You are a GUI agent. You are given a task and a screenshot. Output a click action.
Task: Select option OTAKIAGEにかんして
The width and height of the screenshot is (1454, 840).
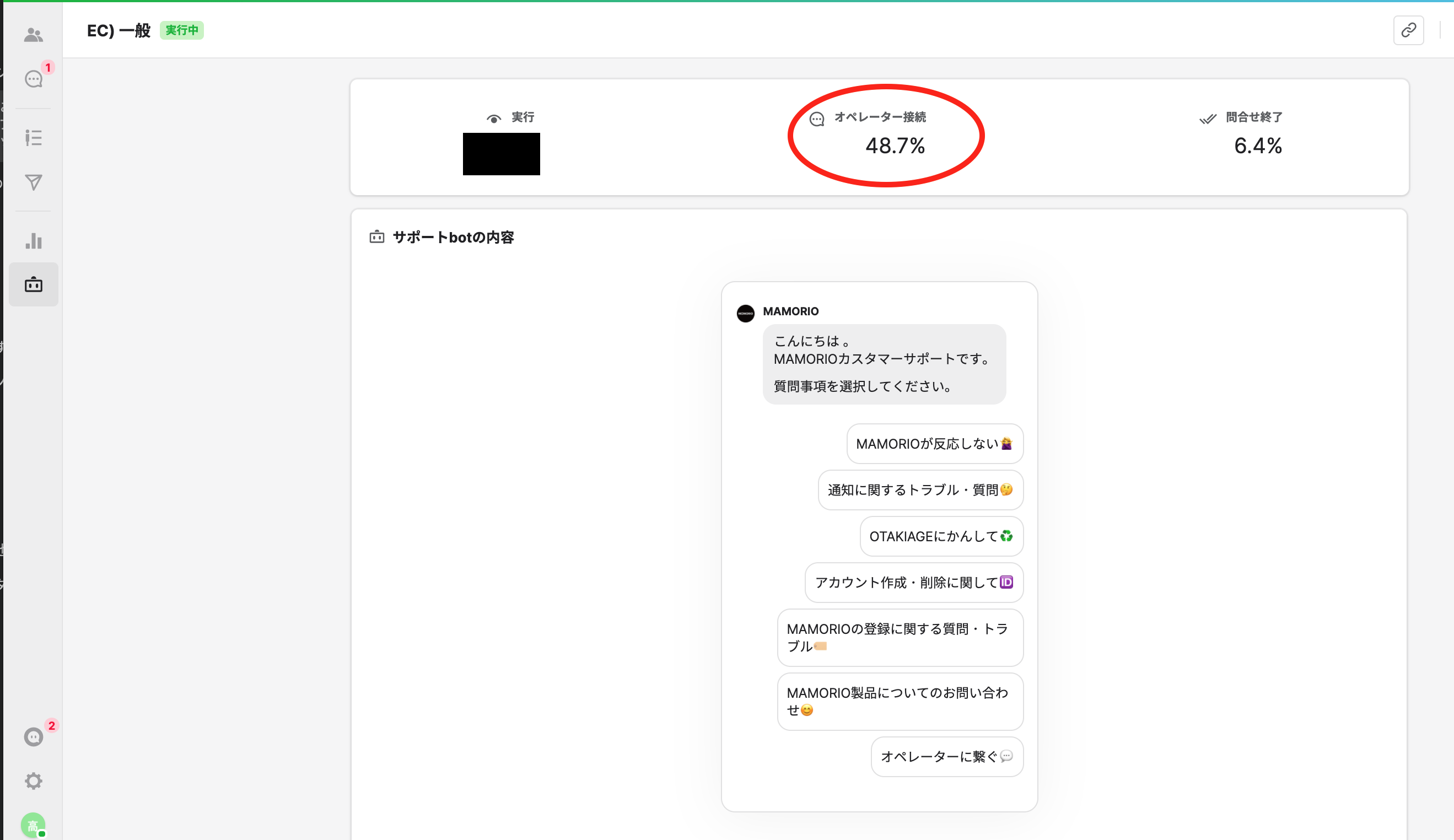(x=941, y=536)
